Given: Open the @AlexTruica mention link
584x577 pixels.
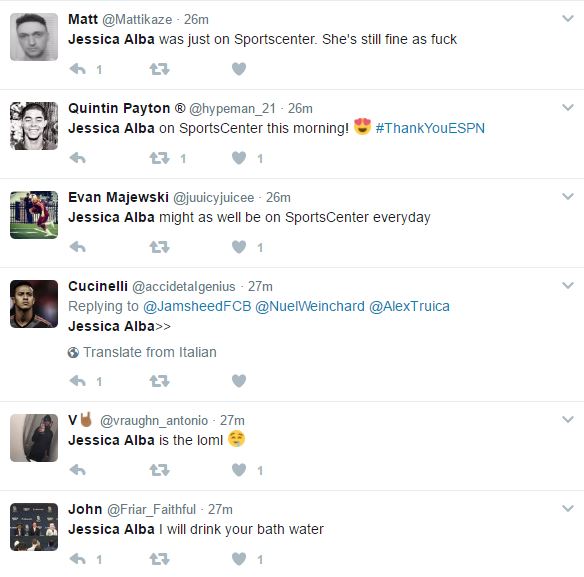Looking at the screenshot, I should pos(409,306).
